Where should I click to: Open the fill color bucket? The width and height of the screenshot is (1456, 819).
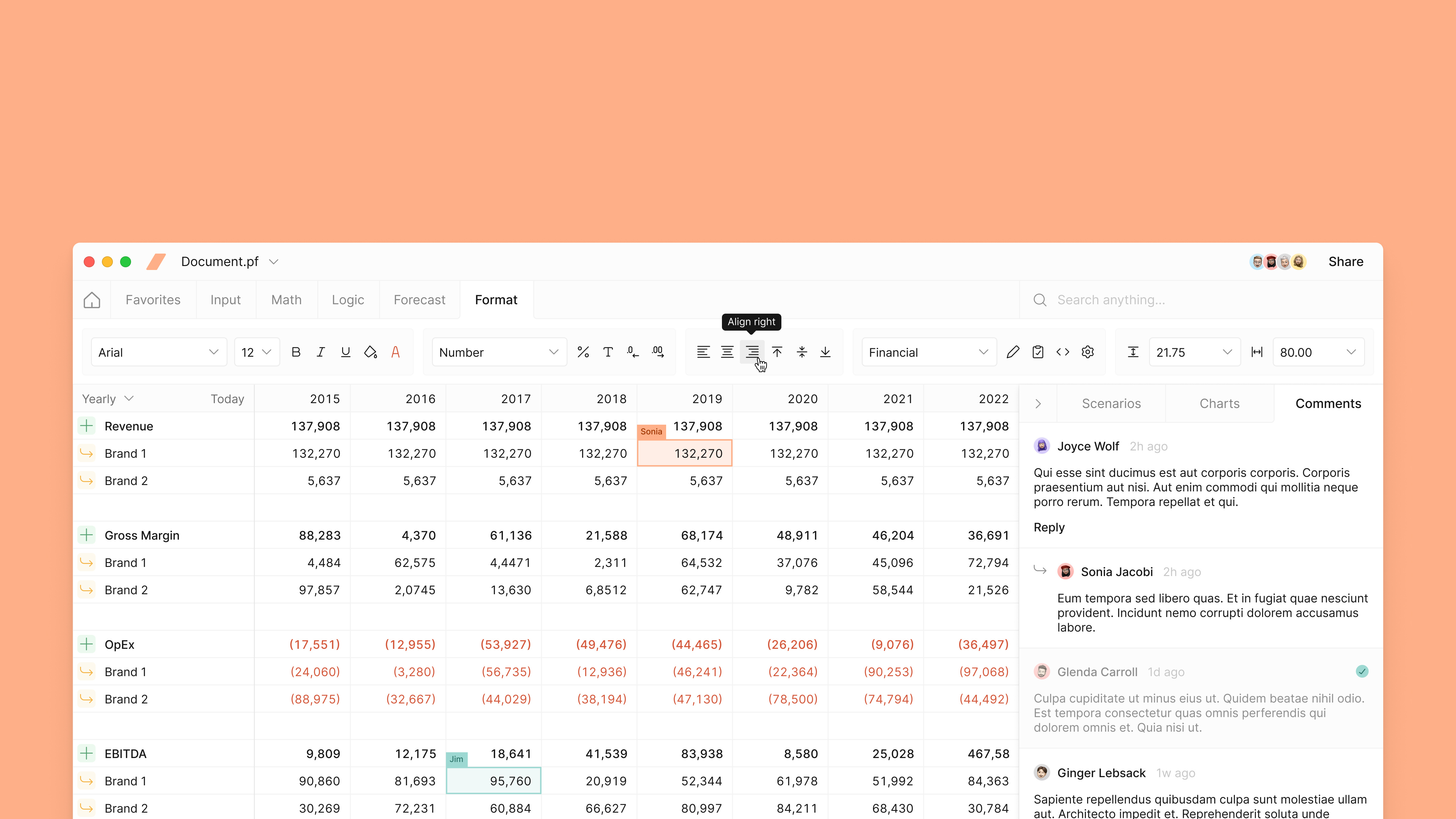(x=370, y=352)
